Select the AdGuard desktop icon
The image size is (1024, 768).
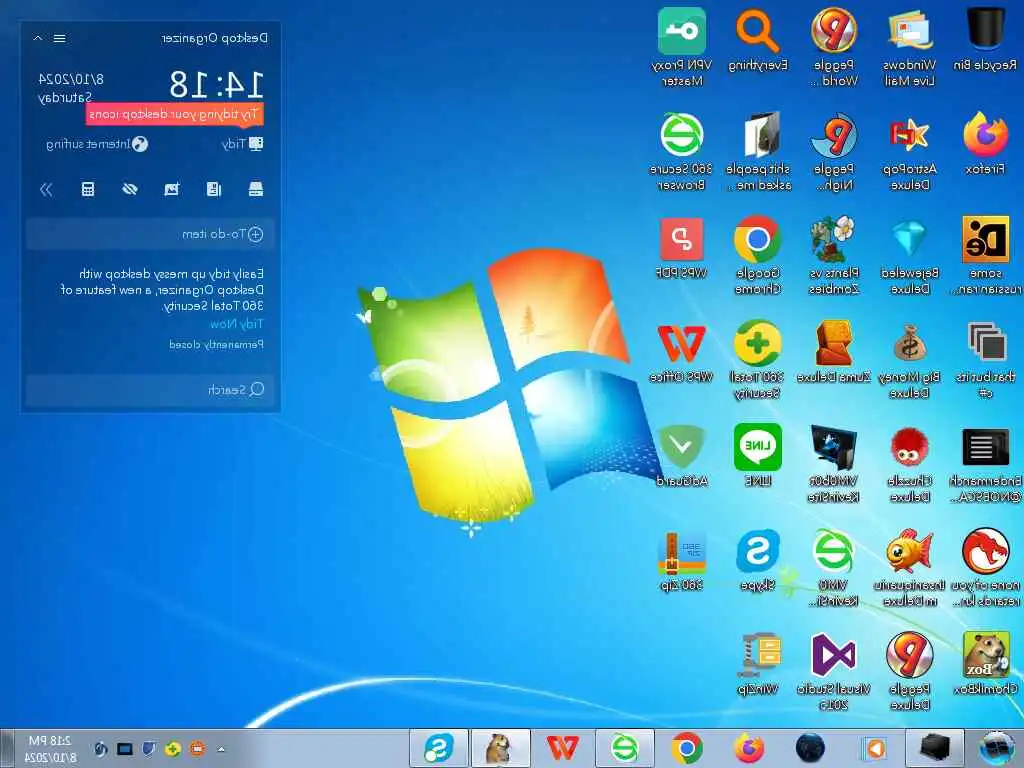coord(681,456)
